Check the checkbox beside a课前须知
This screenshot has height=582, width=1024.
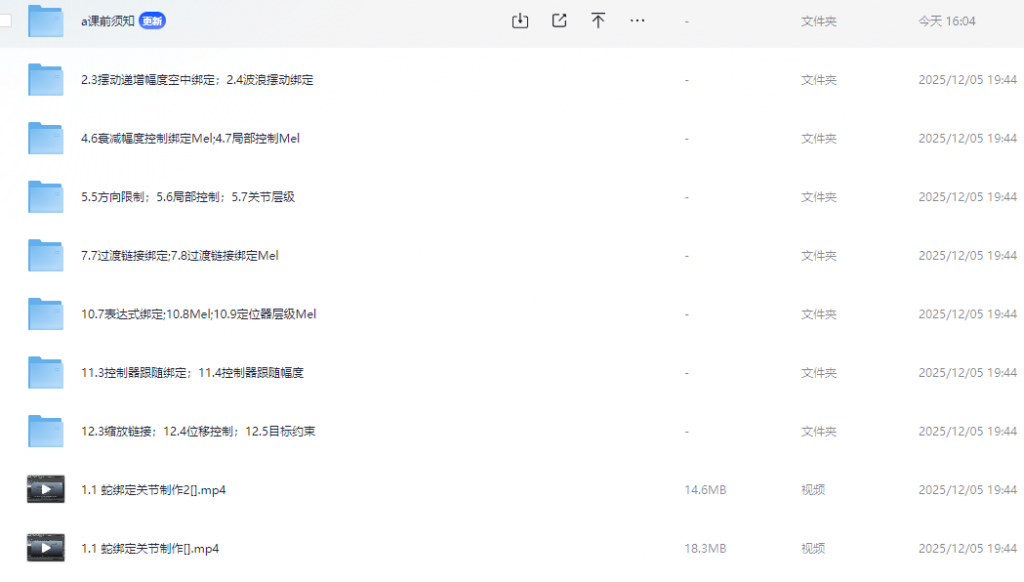[x=6, y=20]
